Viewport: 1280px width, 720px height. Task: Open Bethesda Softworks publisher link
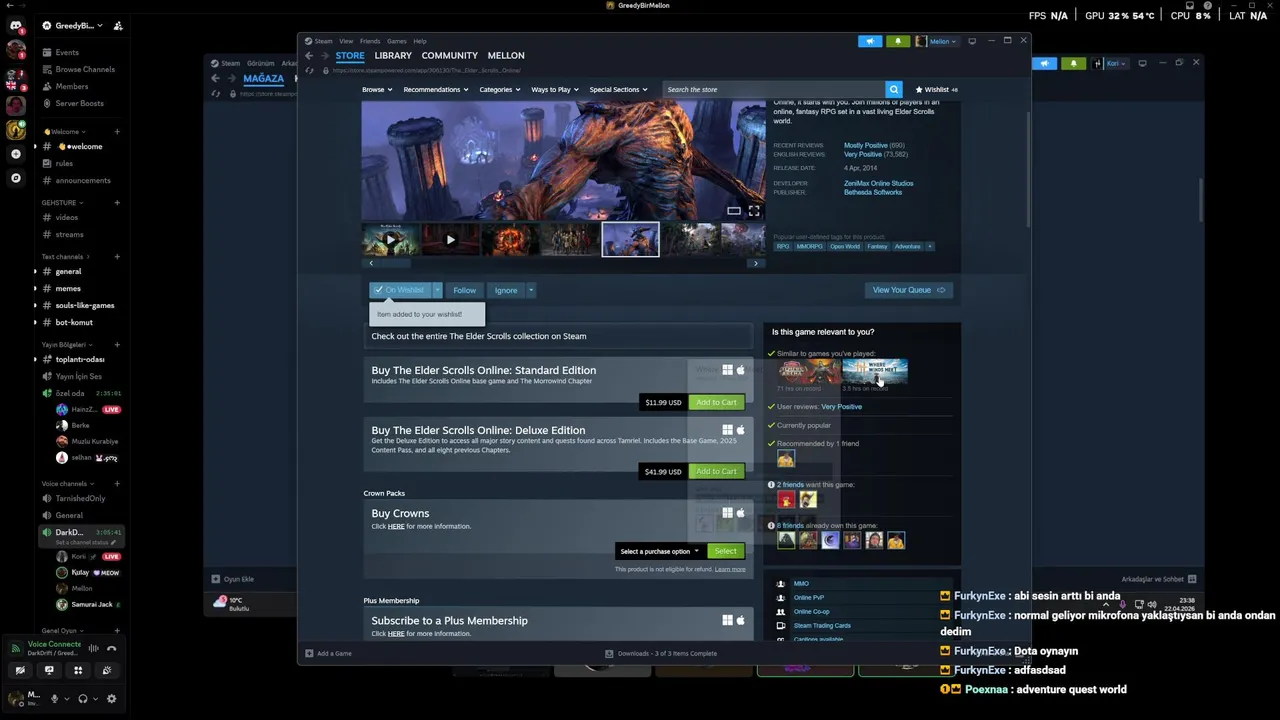(873, 192)
